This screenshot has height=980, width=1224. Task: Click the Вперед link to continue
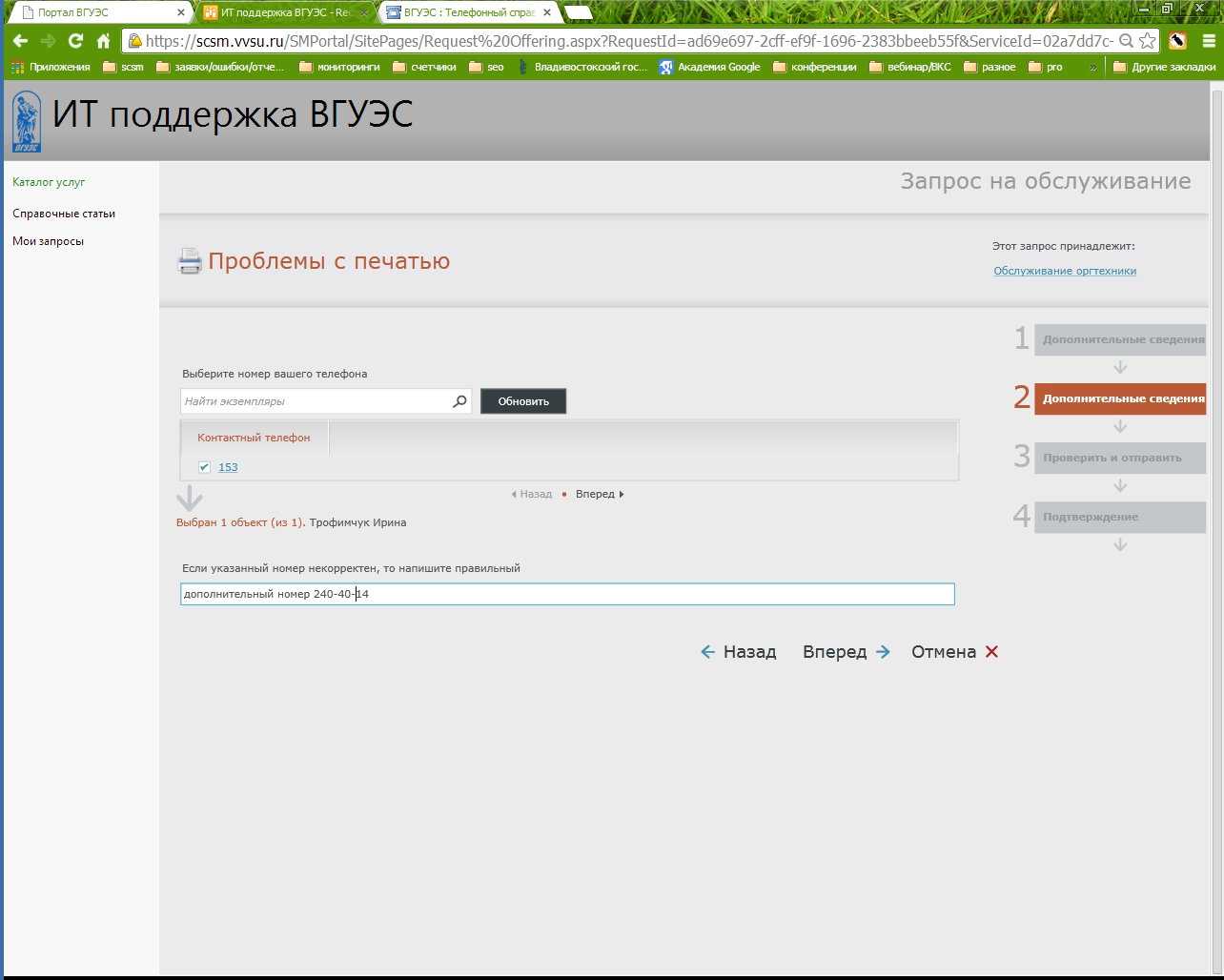(x=846, y=652)
